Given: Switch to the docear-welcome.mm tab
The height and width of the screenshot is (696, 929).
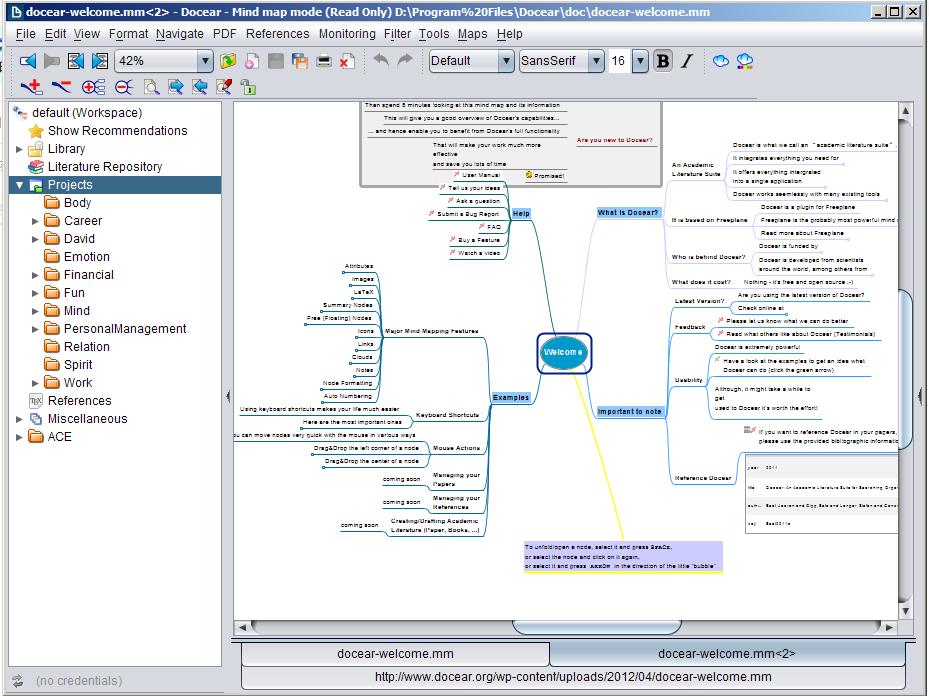Looking at the screenshot, I should click(395, 654).
